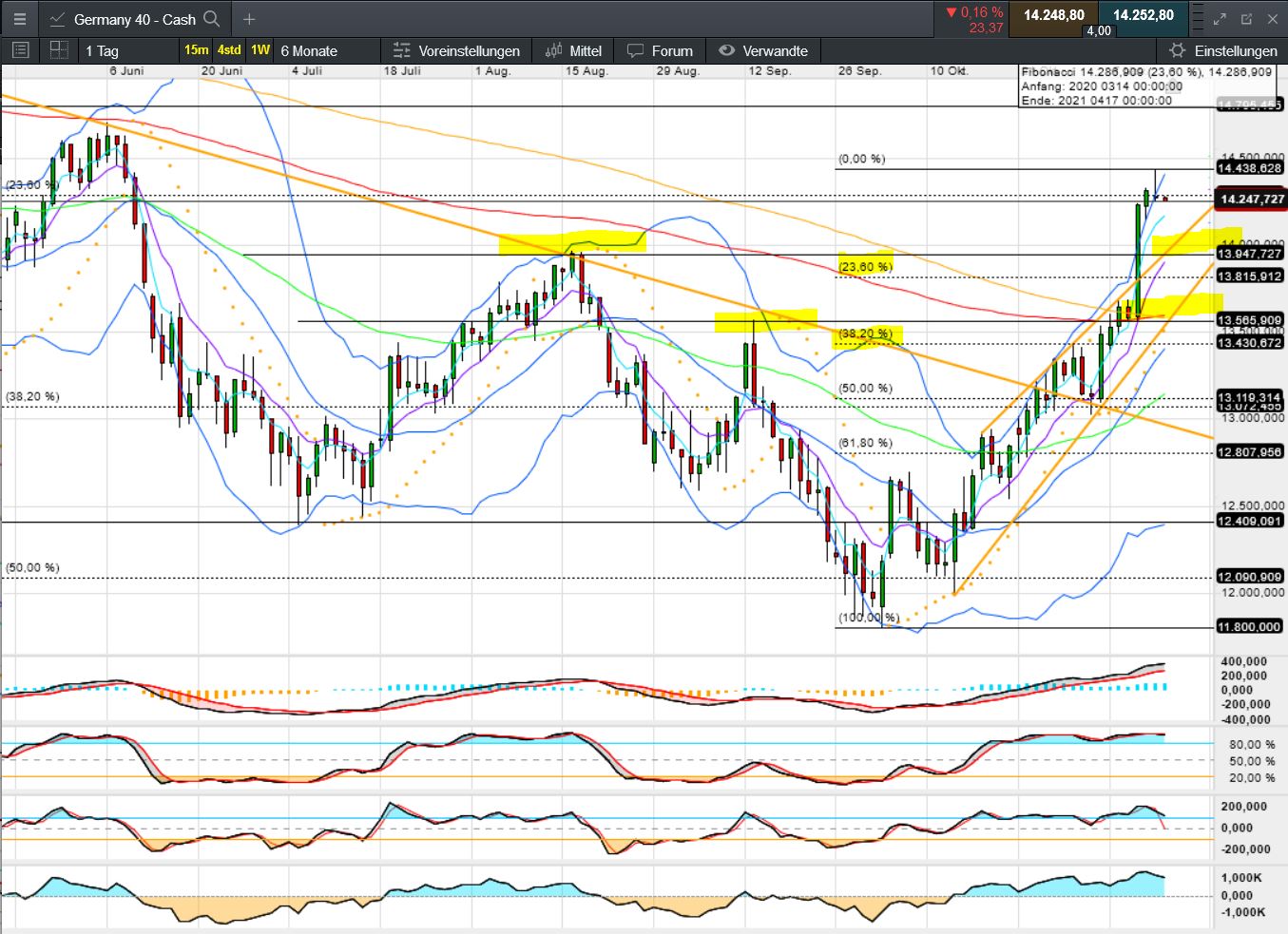Click the Fibonacci (100,00 %) level label

[x=868, y=618]
